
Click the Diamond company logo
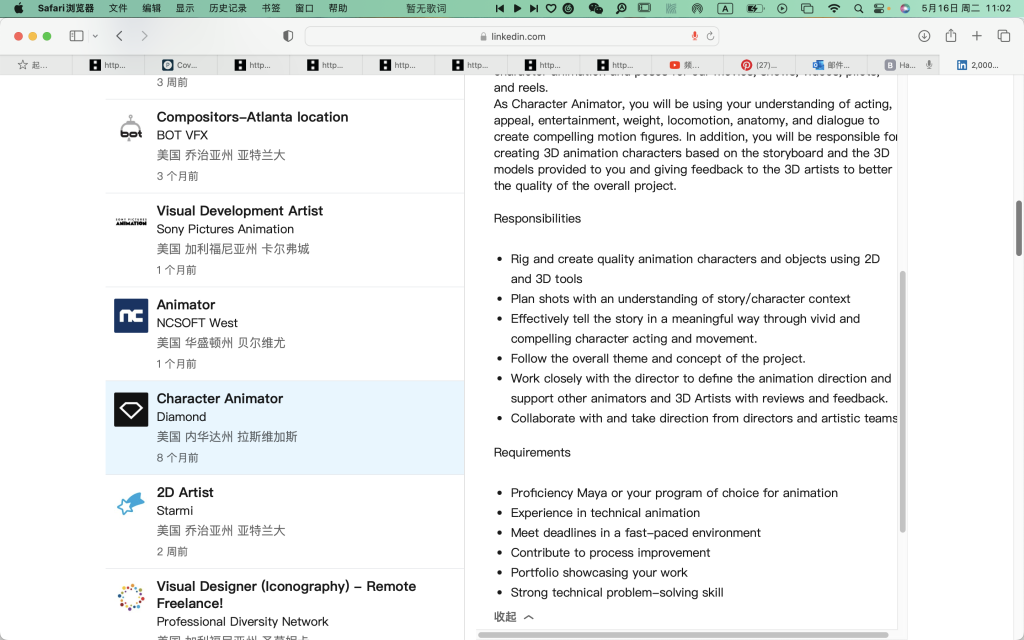point(131,409)
